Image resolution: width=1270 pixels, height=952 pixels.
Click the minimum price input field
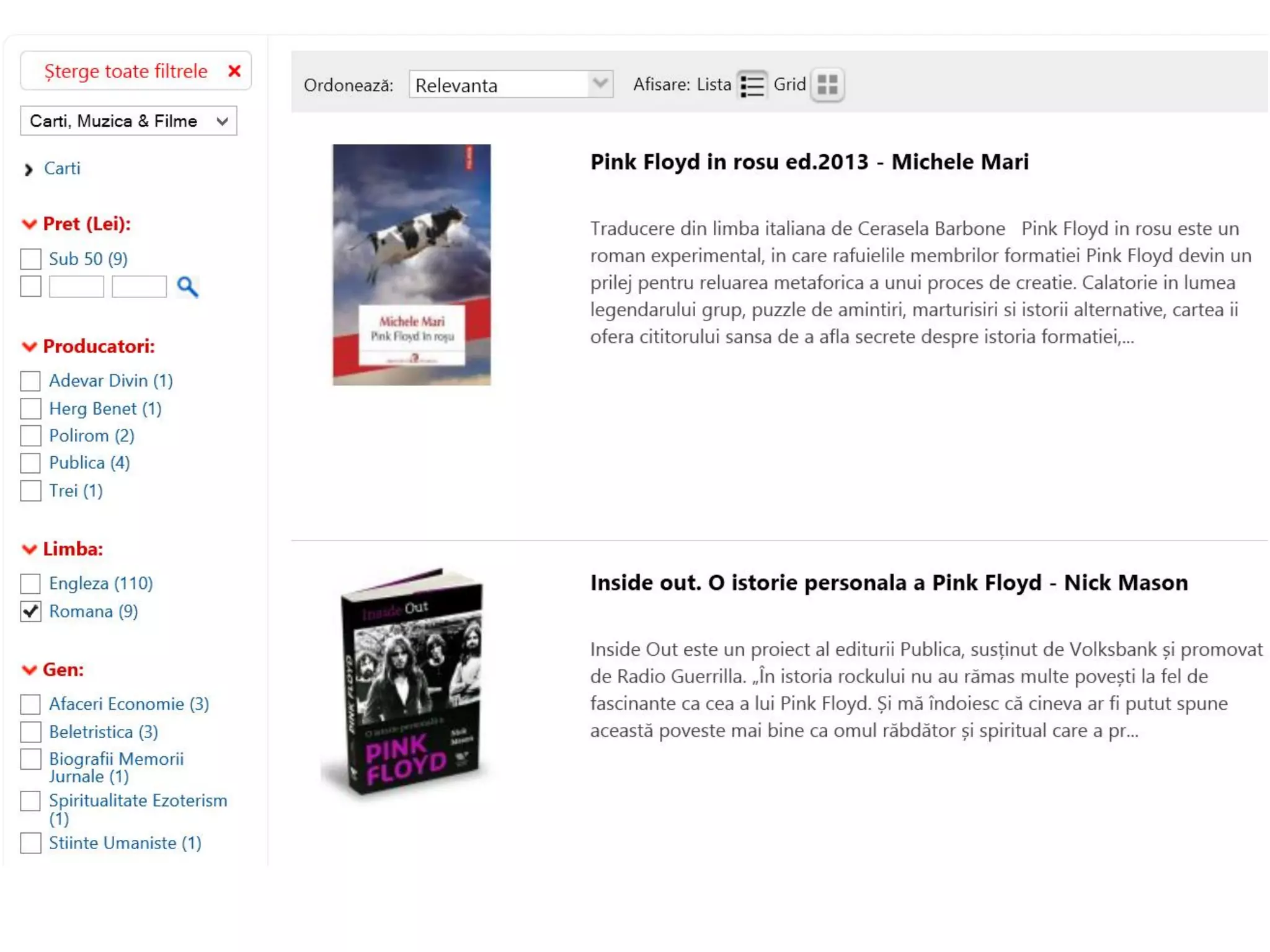(76, 286)
